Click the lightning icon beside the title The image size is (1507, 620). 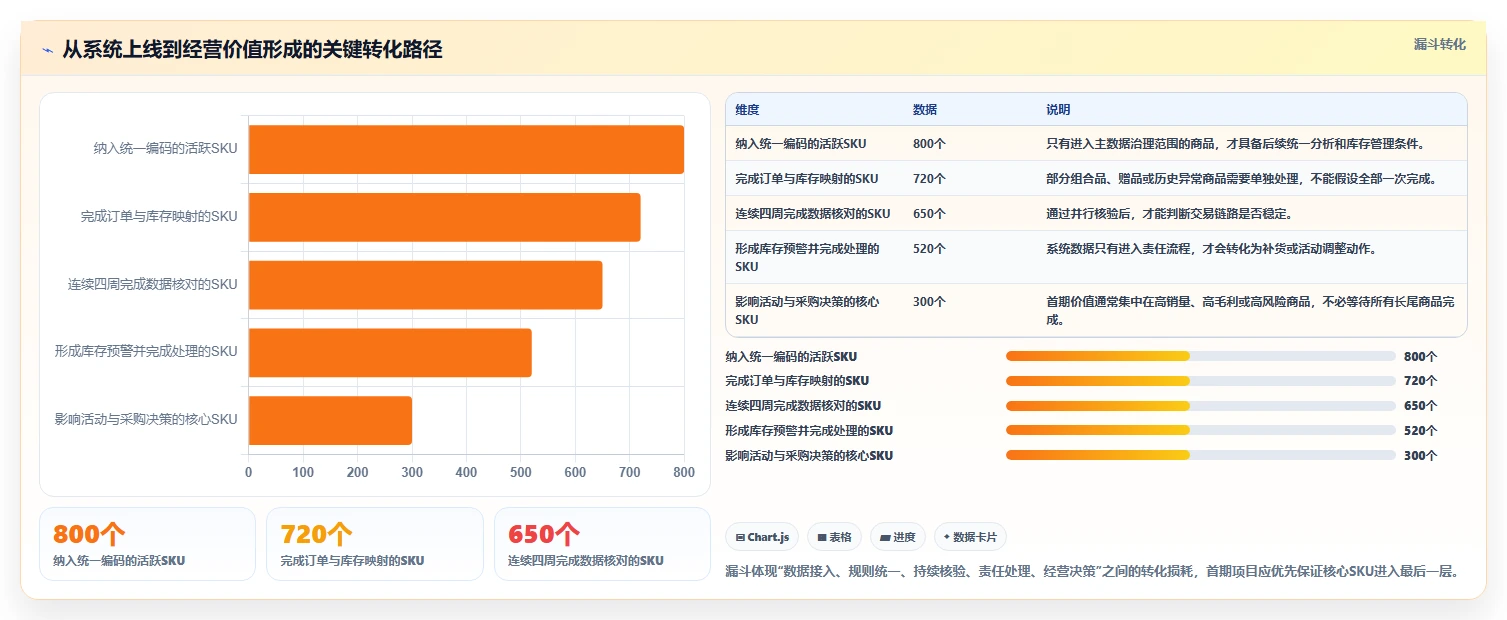(47, 50)
